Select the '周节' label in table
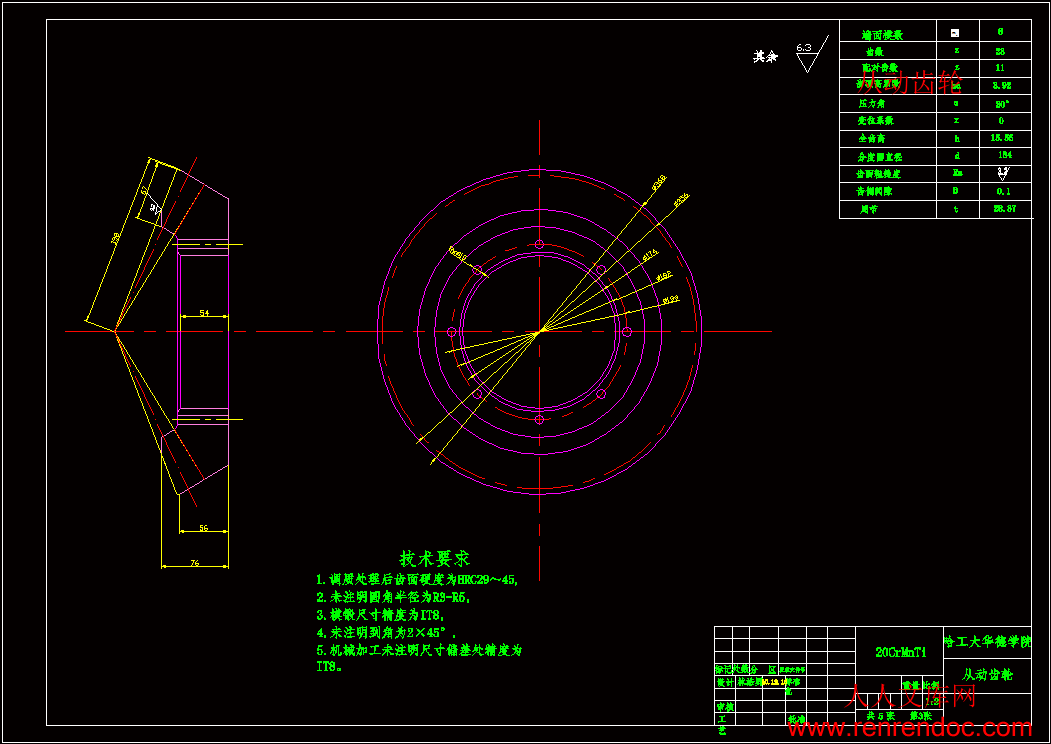1051x744 pixels. coord(869,209)
